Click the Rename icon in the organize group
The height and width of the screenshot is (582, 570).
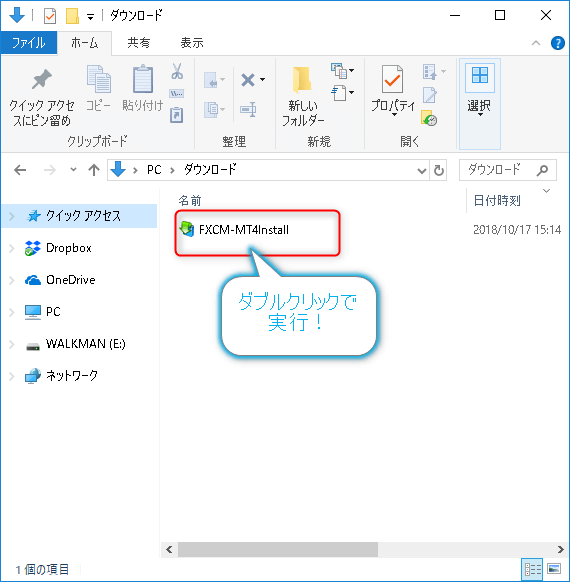pos(248,109)
